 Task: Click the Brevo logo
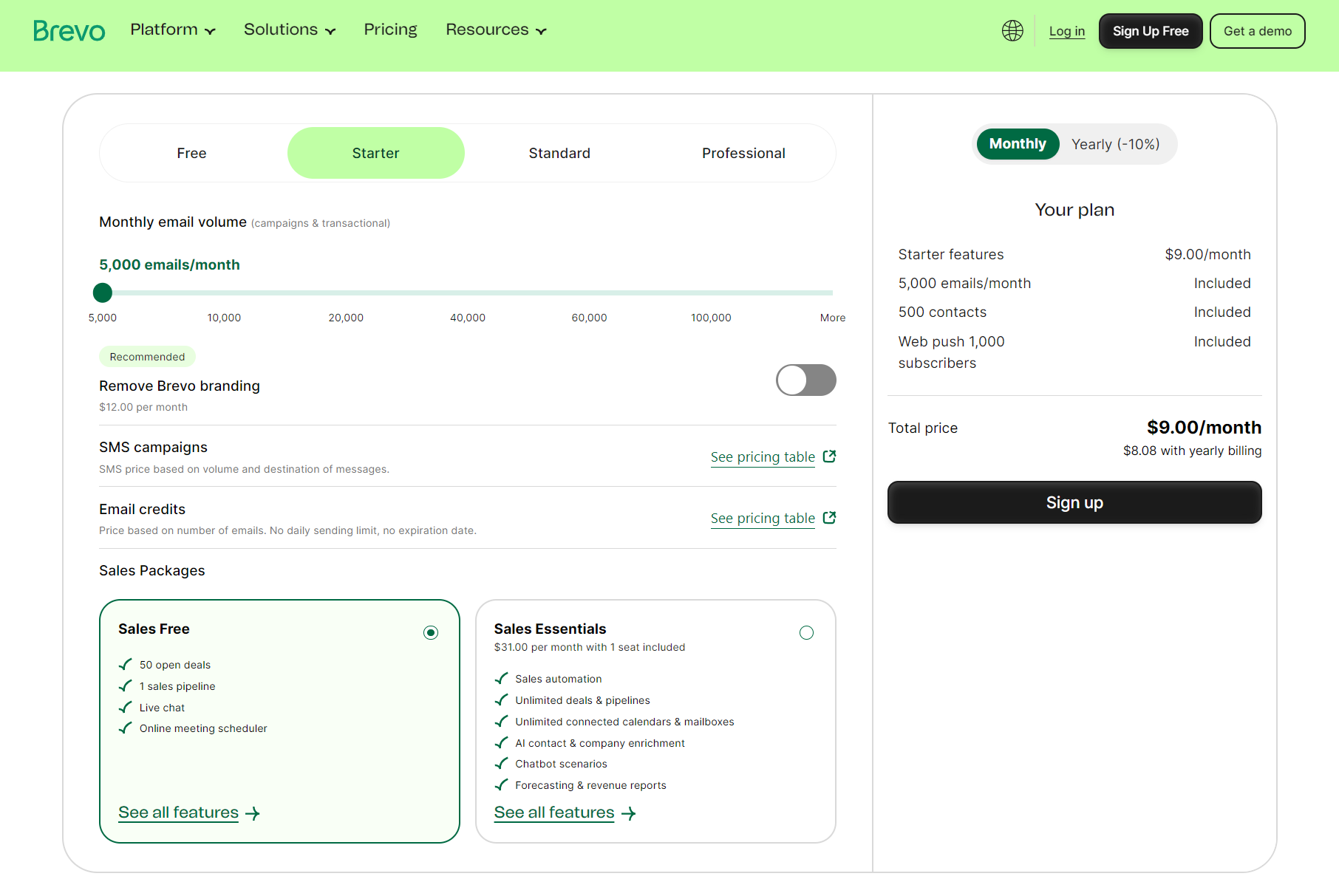(x=69, y=30)
